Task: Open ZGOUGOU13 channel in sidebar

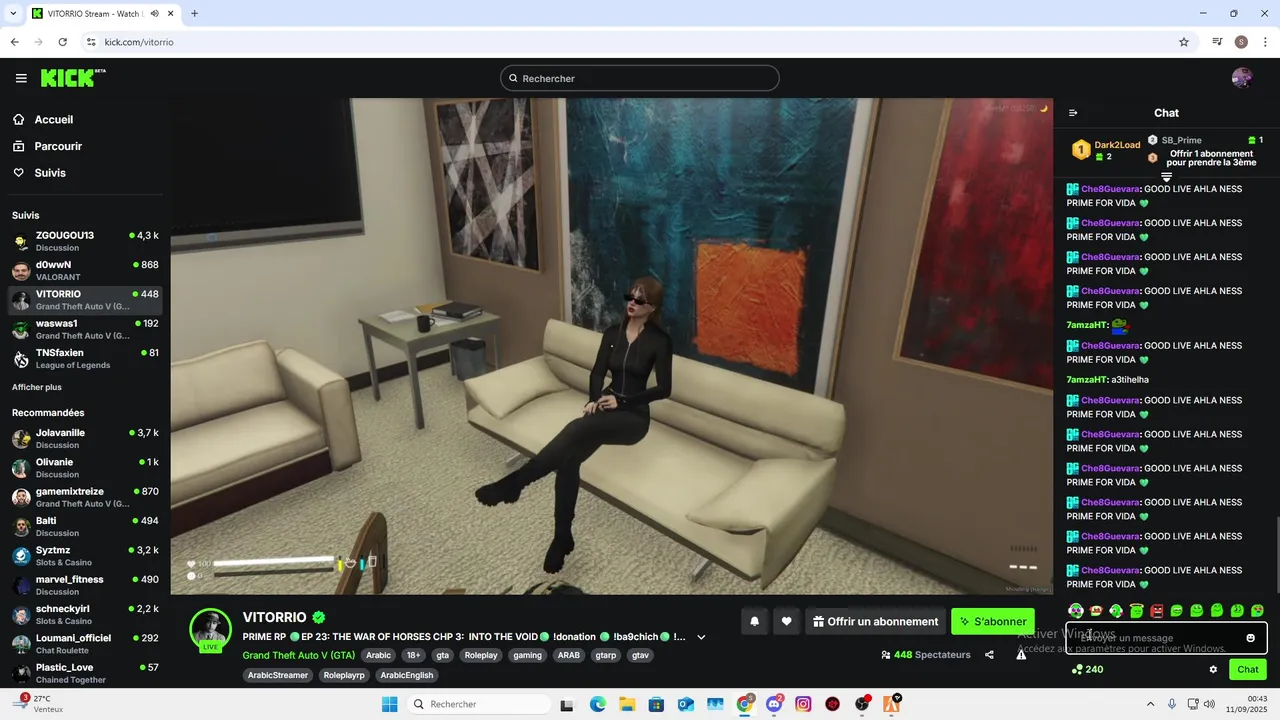Action: (x=85, y=241)
